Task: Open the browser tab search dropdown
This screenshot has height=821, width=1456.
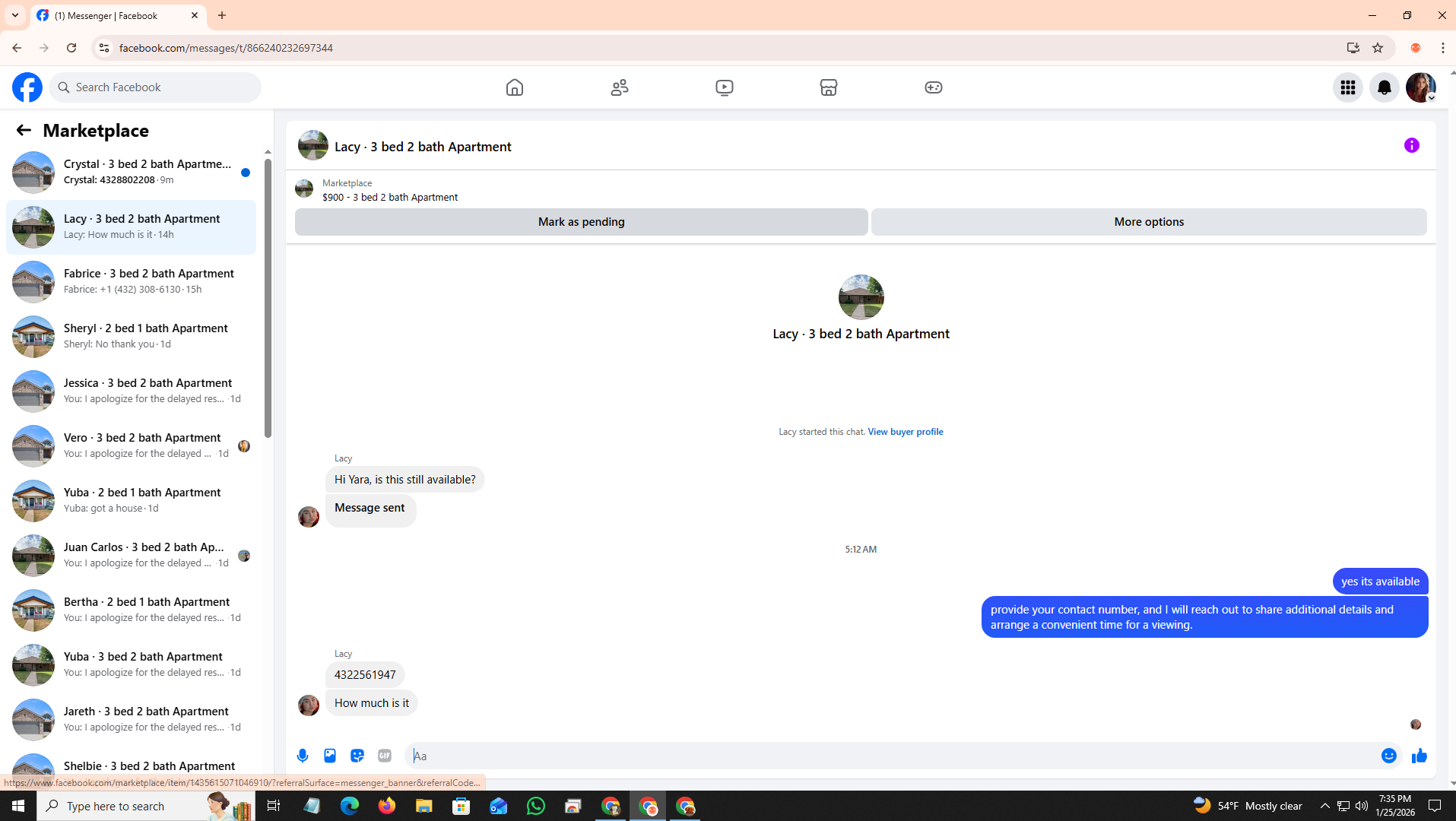Action: click(x=15, y=15)
